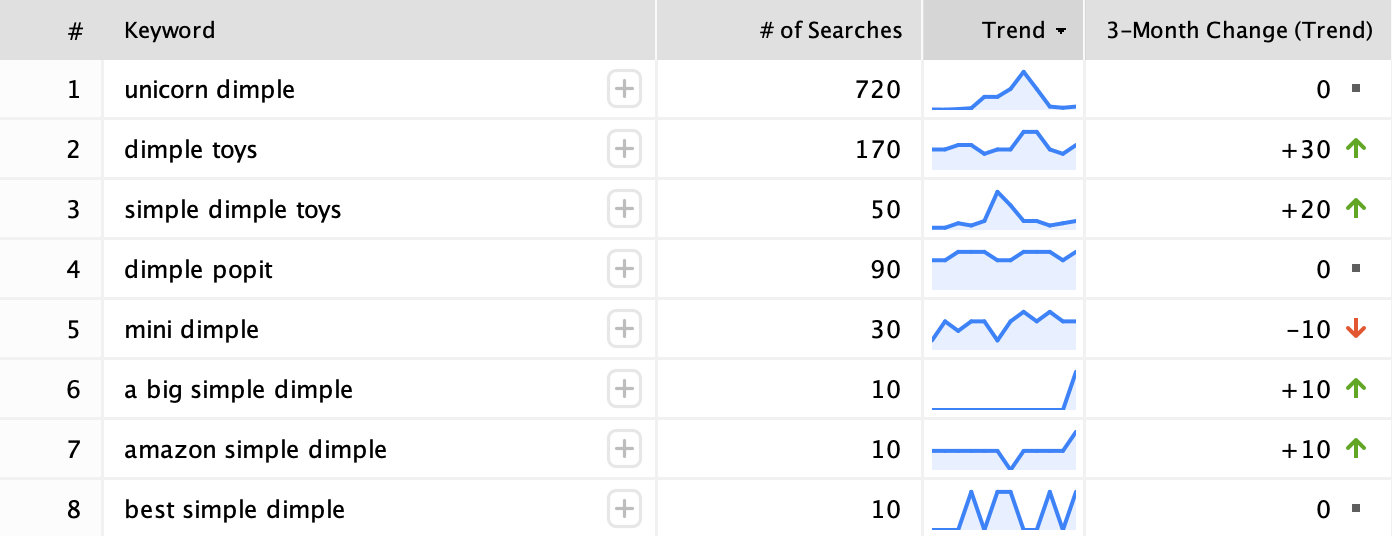This screenshot has height=536, width=1392.
Task: Open Trend column sort dropdown arrow
Action: pos(1061,31)
